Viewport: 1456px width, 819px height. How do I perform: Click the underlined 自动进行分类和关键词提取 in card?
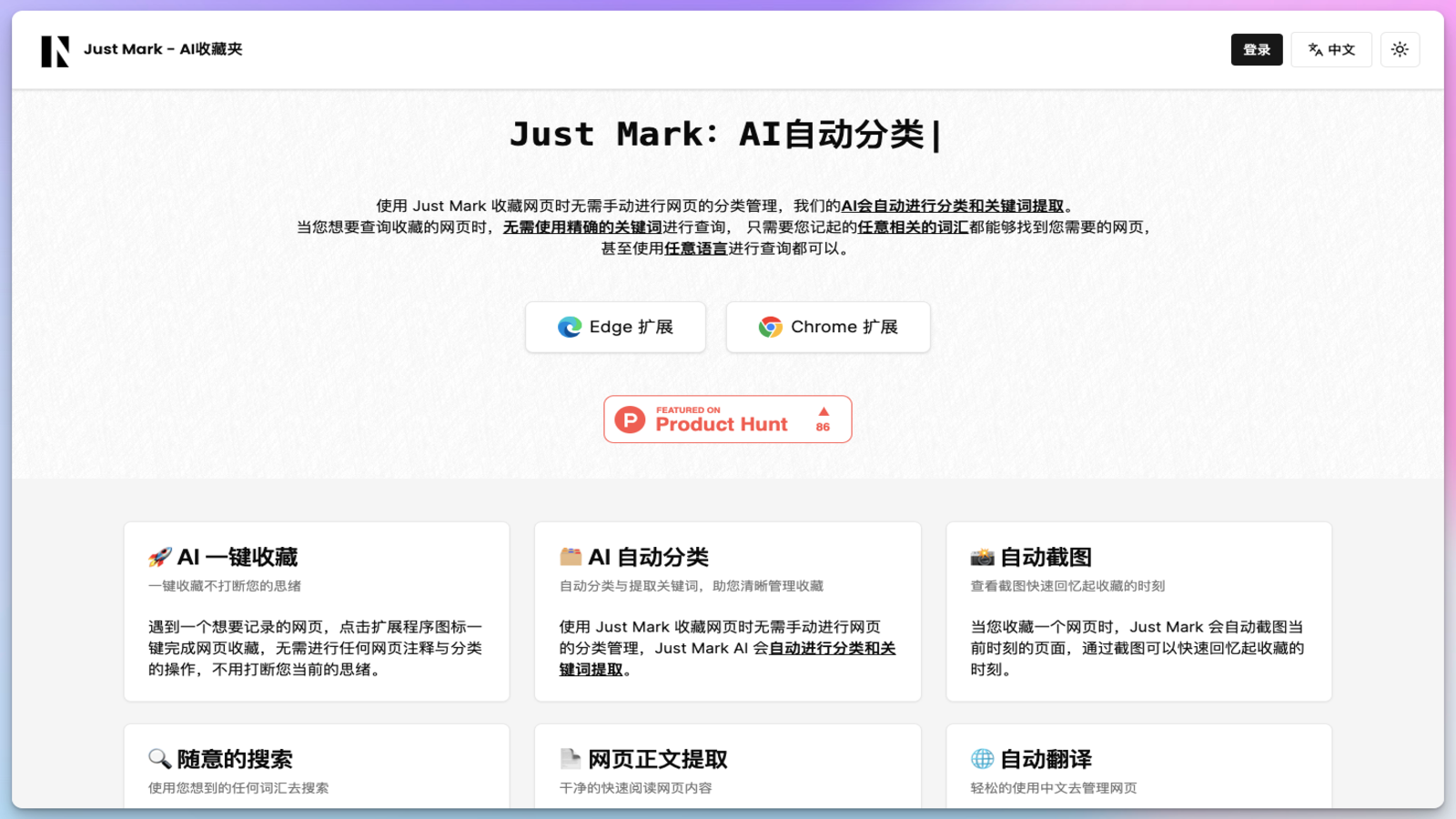click(727, 658)
